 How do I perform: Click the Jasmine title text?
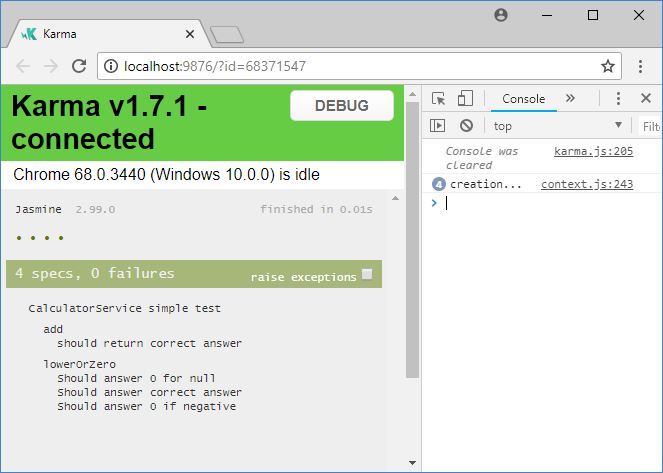pos(38,209)
